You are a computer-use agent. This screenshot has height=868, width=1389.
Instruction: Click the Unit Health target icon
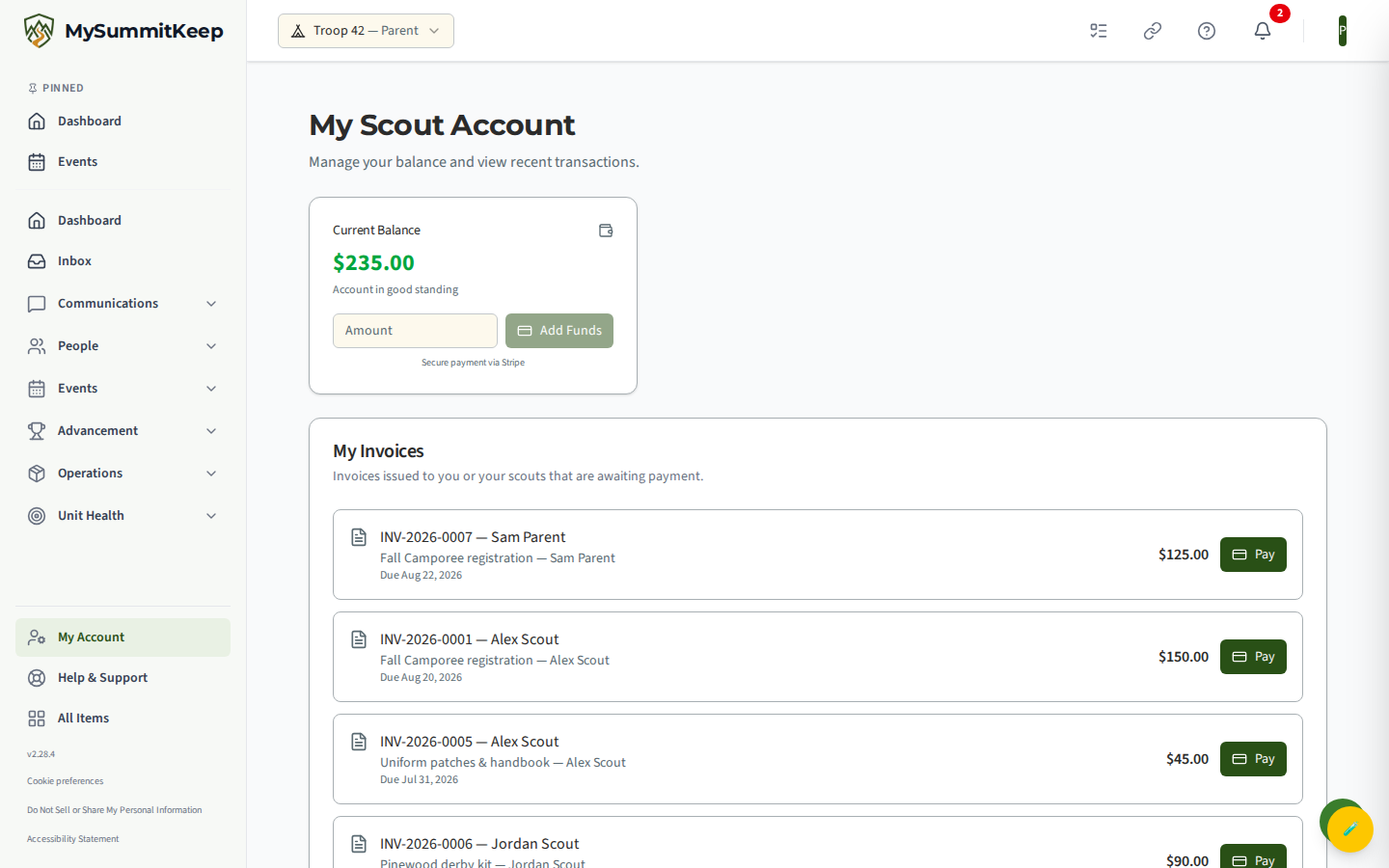tap(37, 516)
